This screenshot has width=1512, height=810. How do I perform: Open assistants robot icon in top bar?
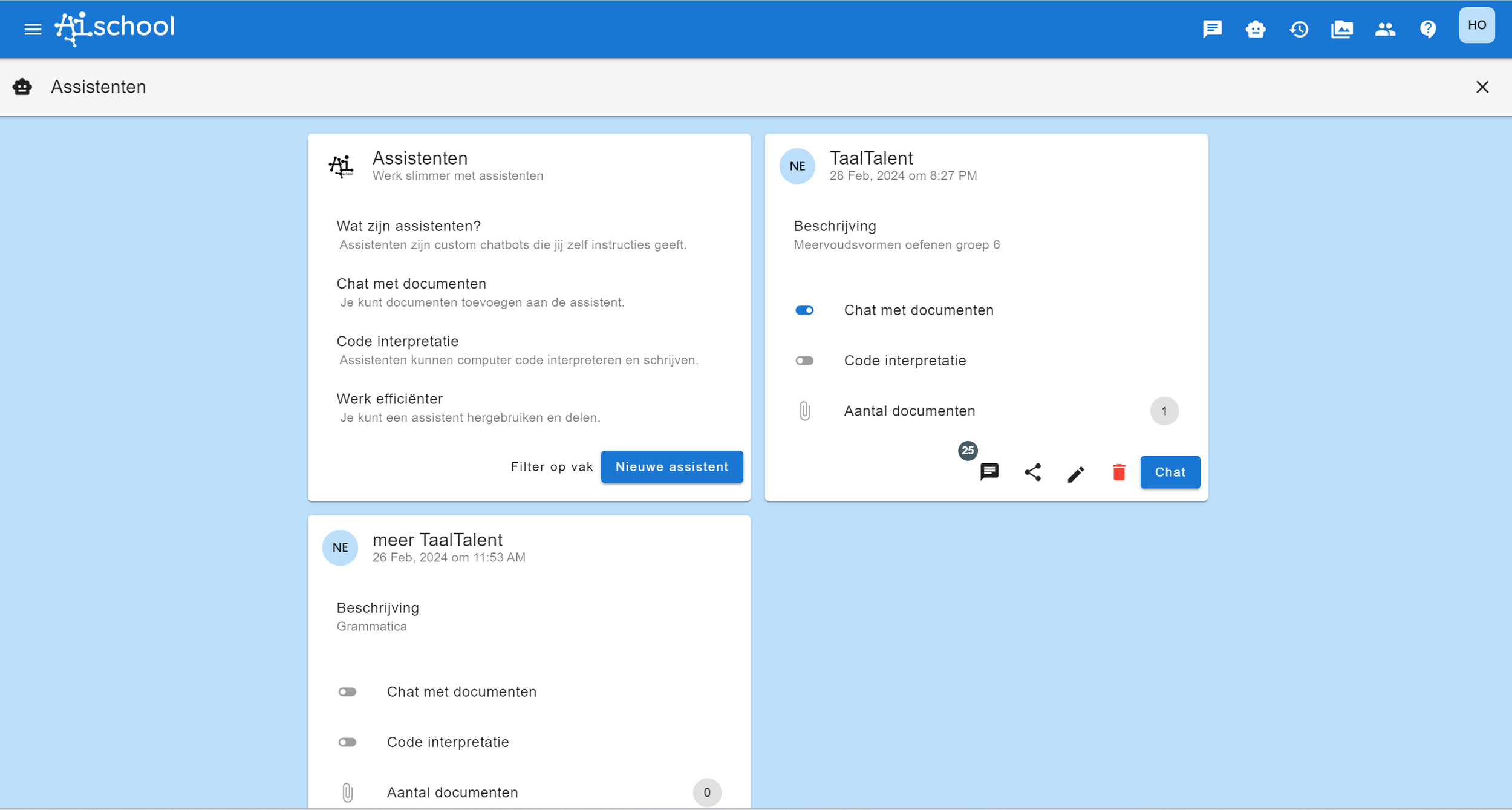point(1256,29)
